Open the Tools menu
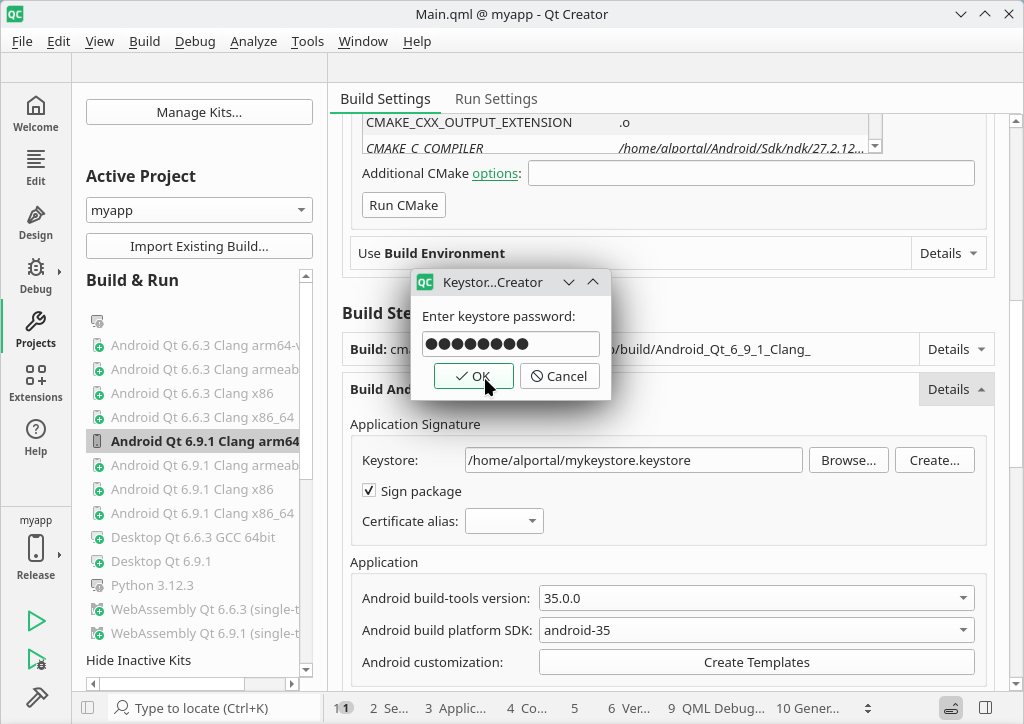The image size is (1024, 724). pyautogui.click(x=308, y=41)
